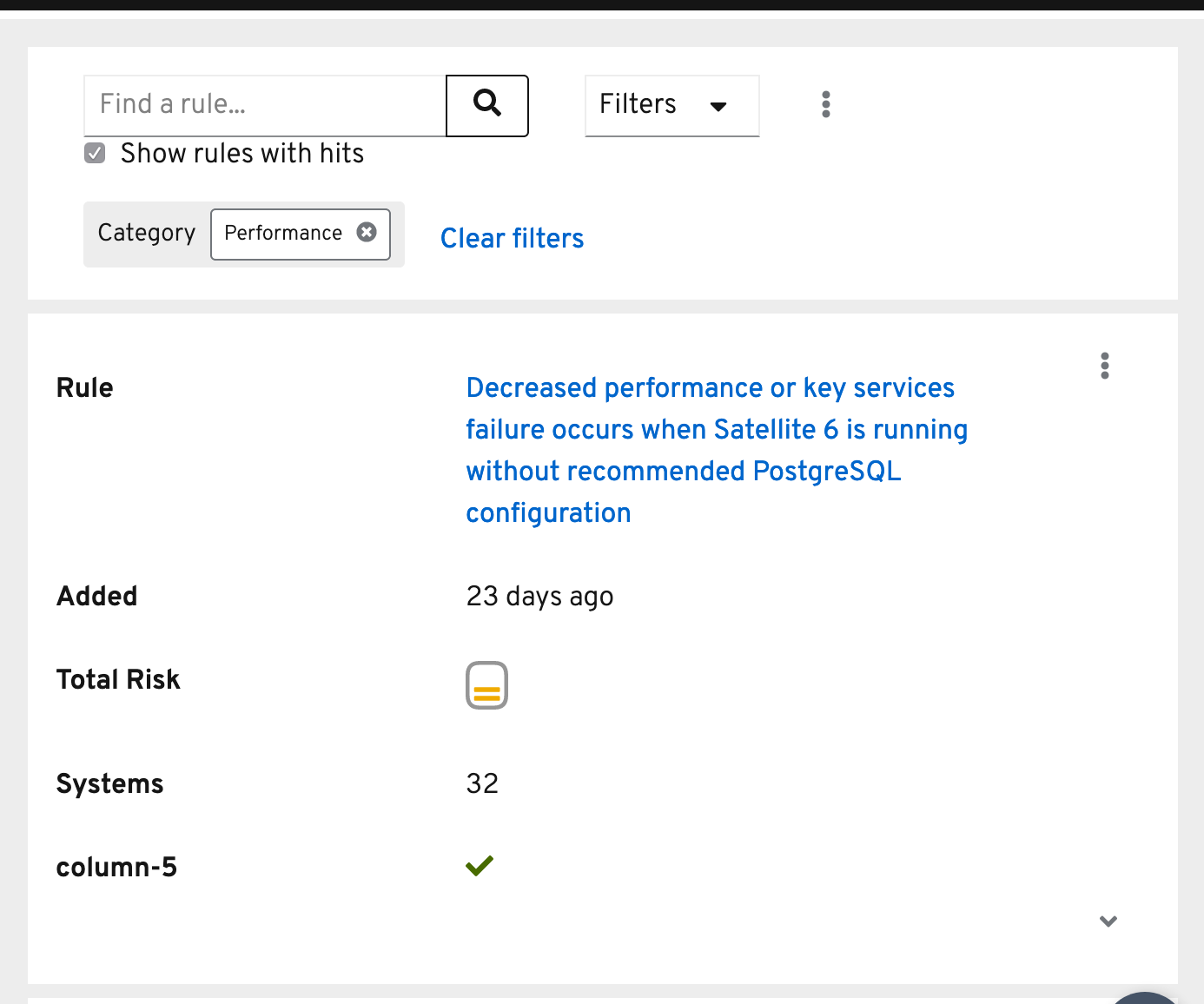Click the Category filter group label
This screenshot has width=1204, height=1004.
click(147, 233)
